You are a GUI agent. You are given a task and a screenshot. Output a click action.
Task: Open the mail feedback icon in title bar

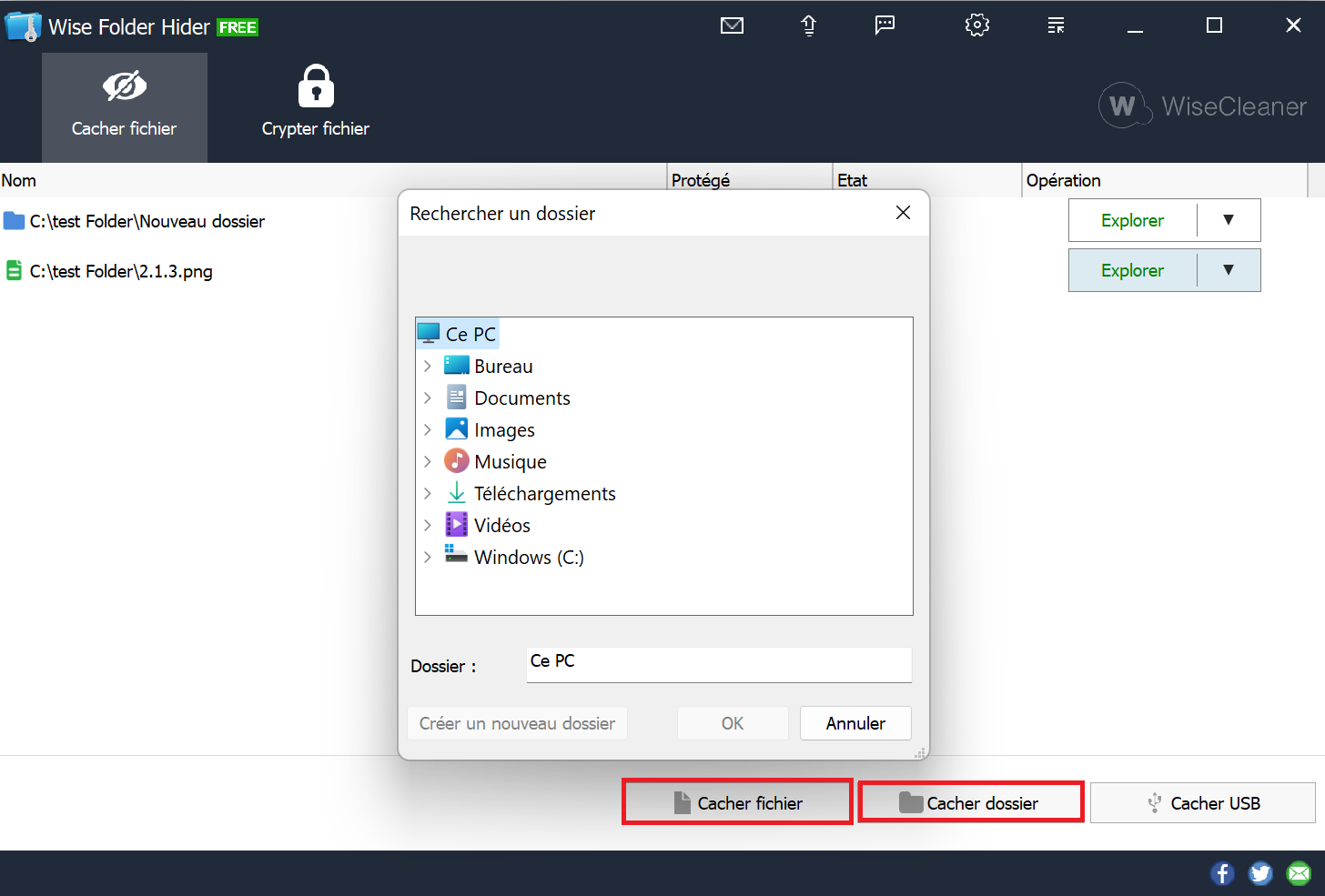point(732,25)
